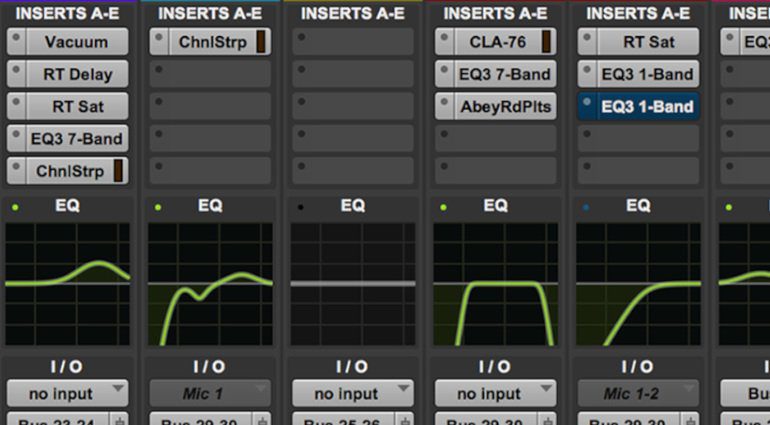
Task: Open 'no input' selector above Bus 25-26
Action: [353, 394]
